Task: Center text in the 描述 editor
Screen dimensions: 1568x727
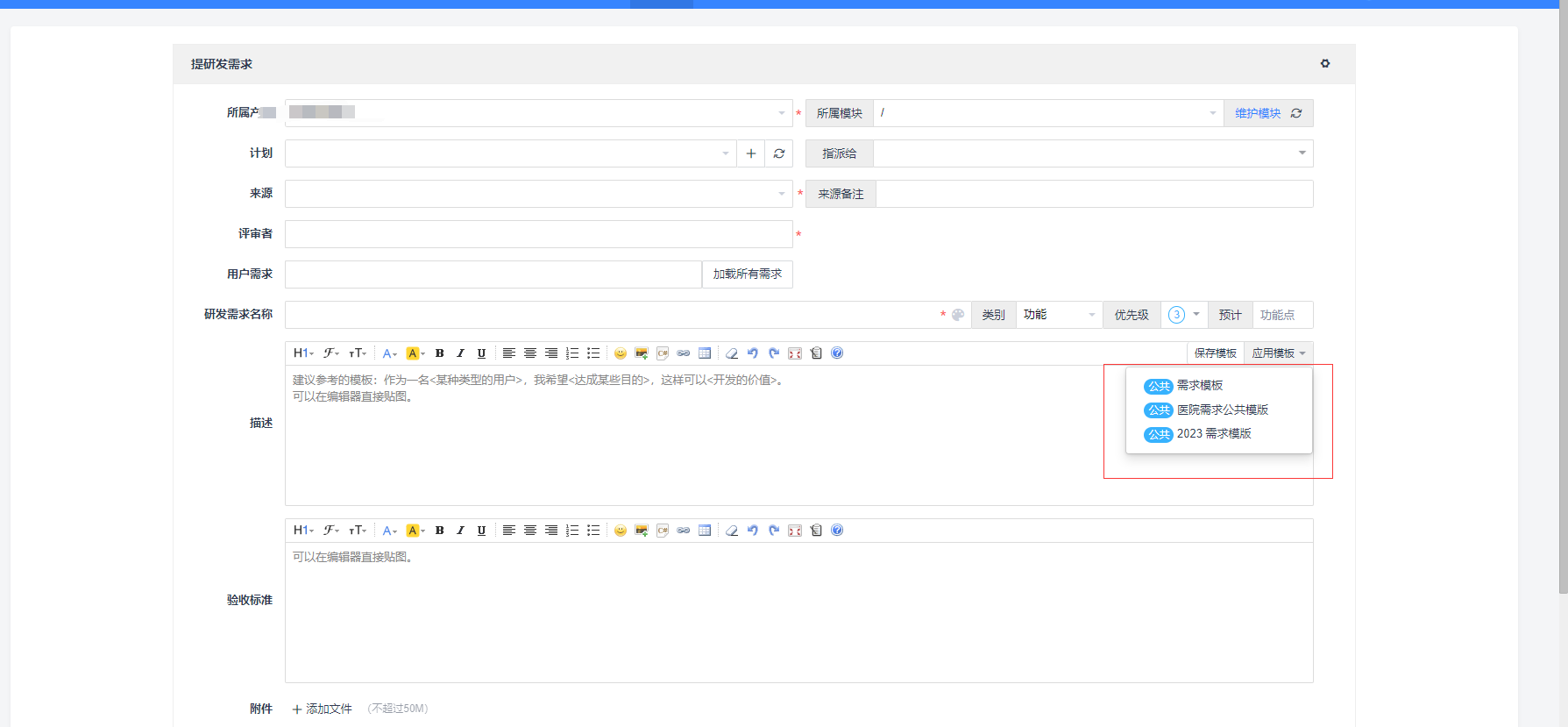Action: tap(529, 353)
